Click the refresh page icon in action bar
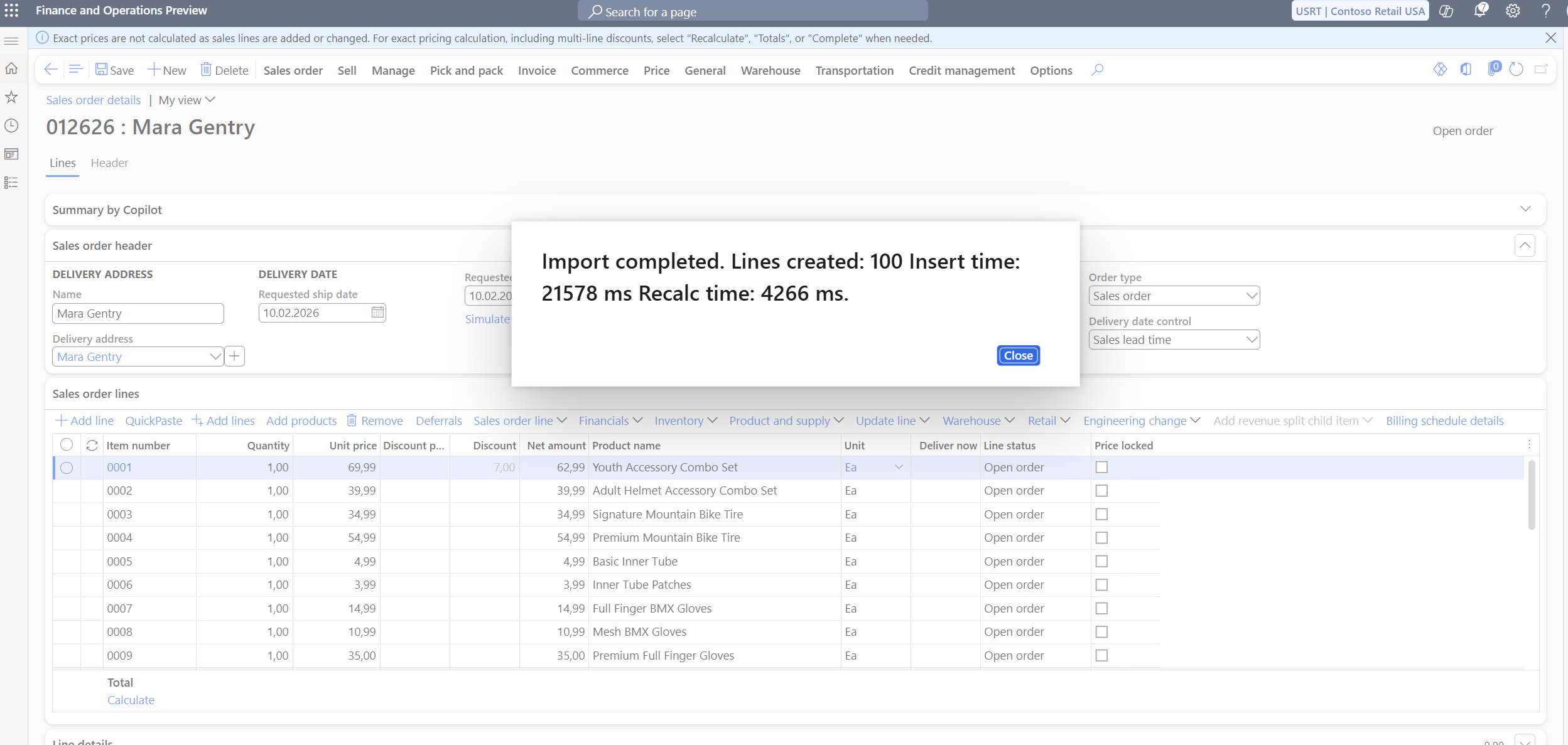Image resolution: width=1568 pixels, height=745 pixels. coord(1516,70)
